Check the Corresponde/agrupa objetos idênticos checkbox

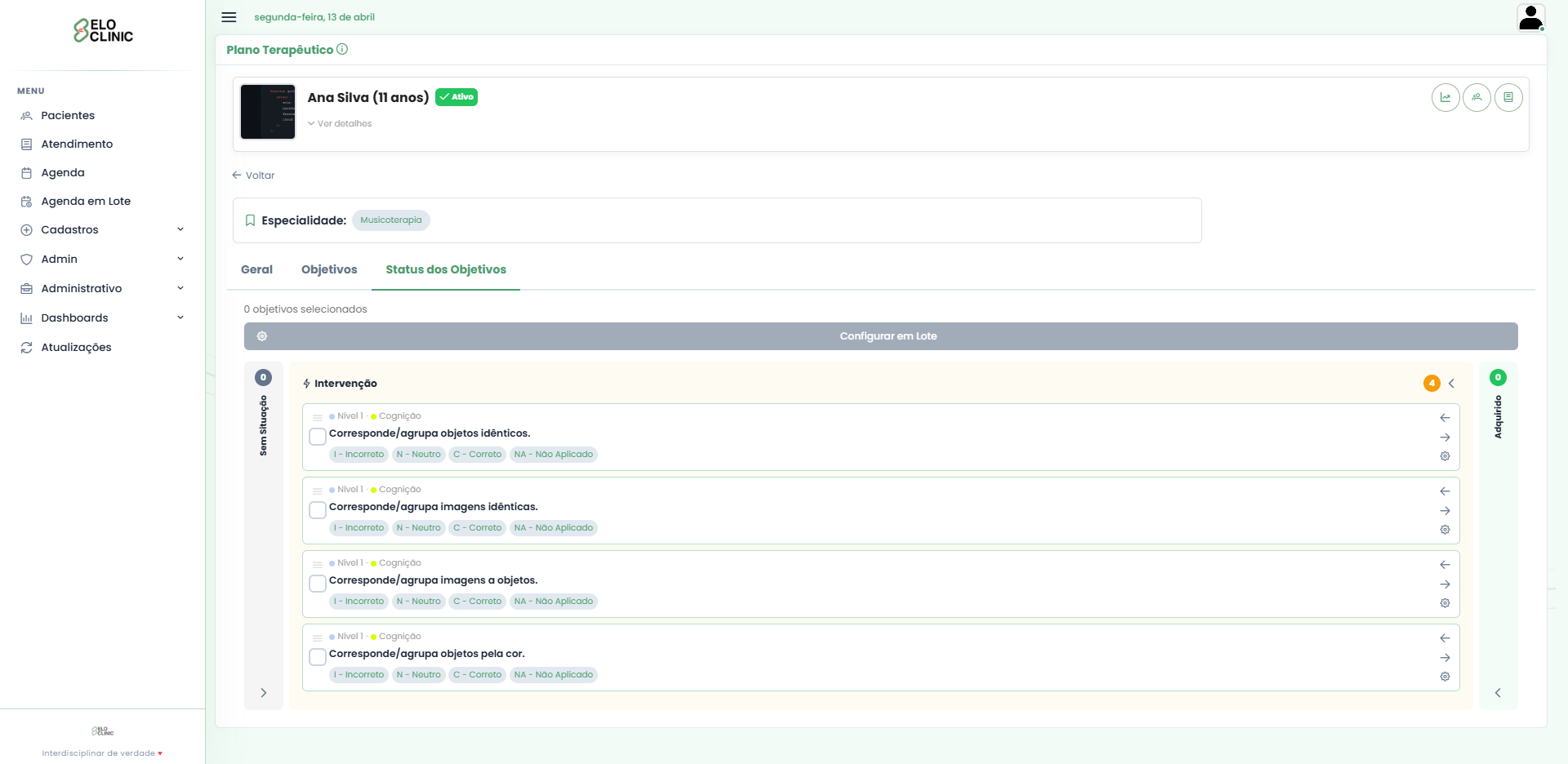tap(318, 437)
